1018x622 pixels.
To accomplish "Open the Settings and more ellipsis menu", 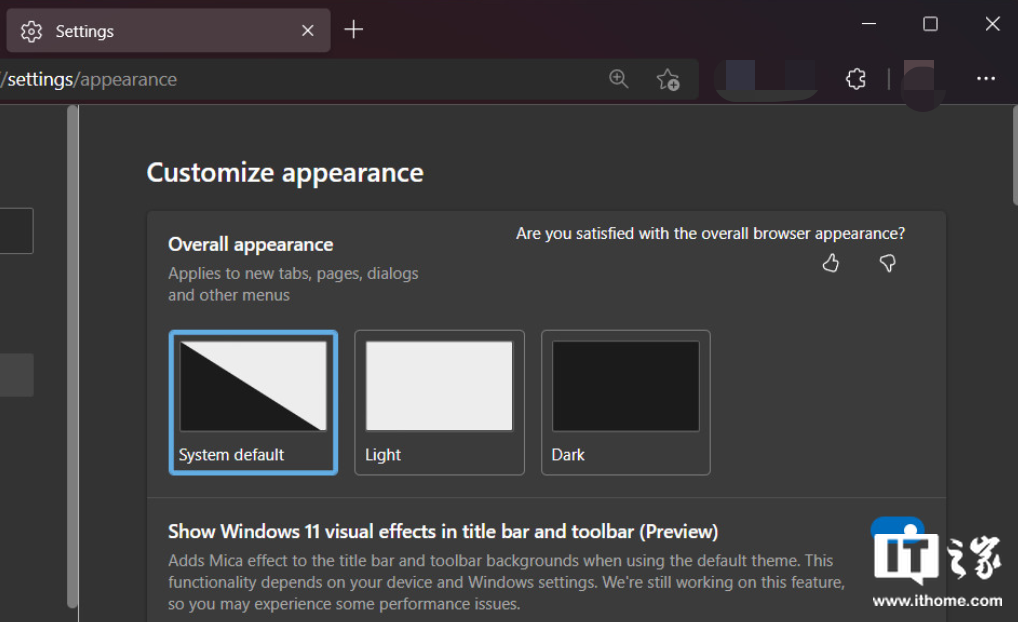I will [x=986, y=79].
